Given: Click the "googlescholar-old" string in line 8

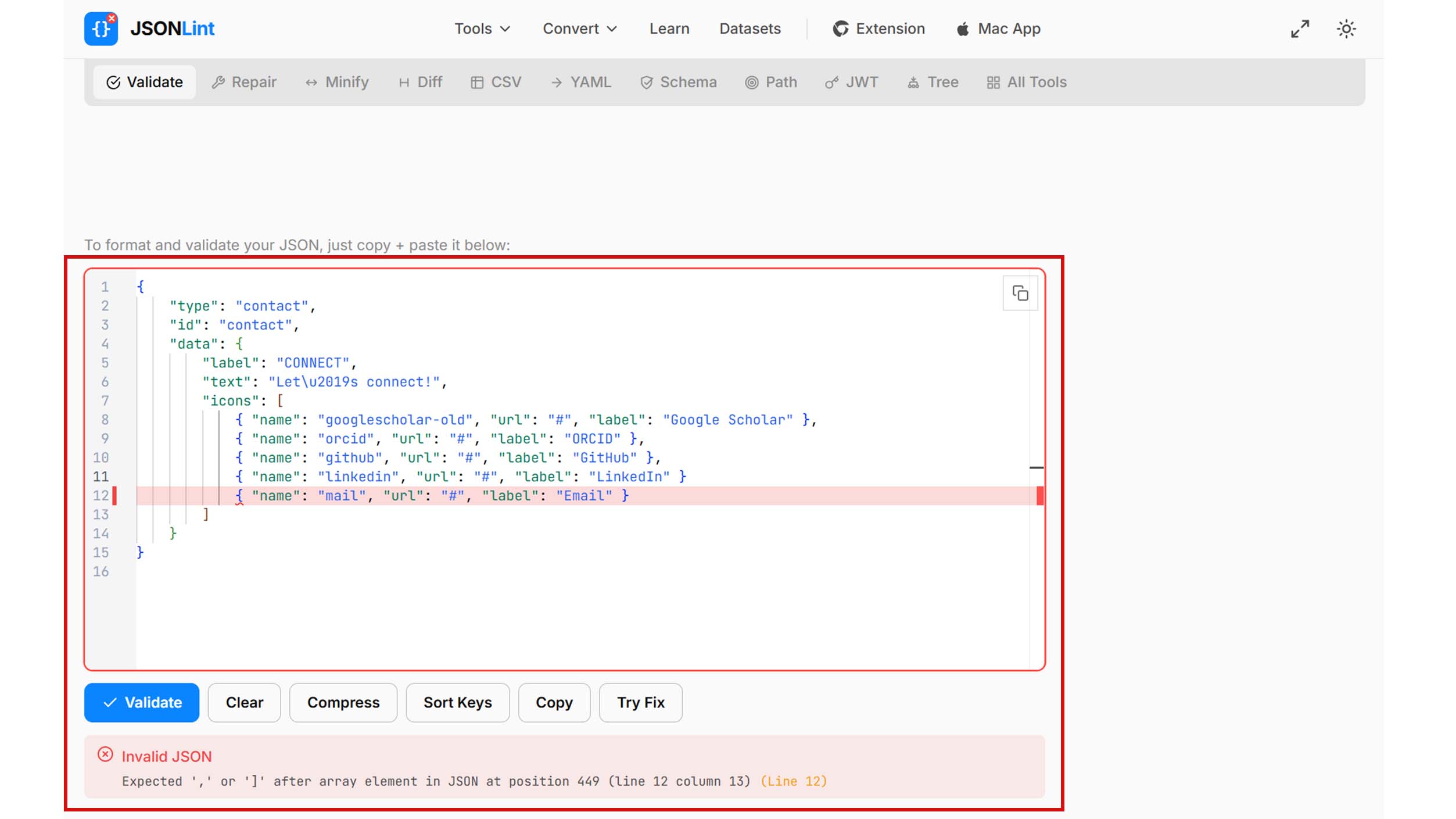Looking at the screenshot, I should [396, 420].
